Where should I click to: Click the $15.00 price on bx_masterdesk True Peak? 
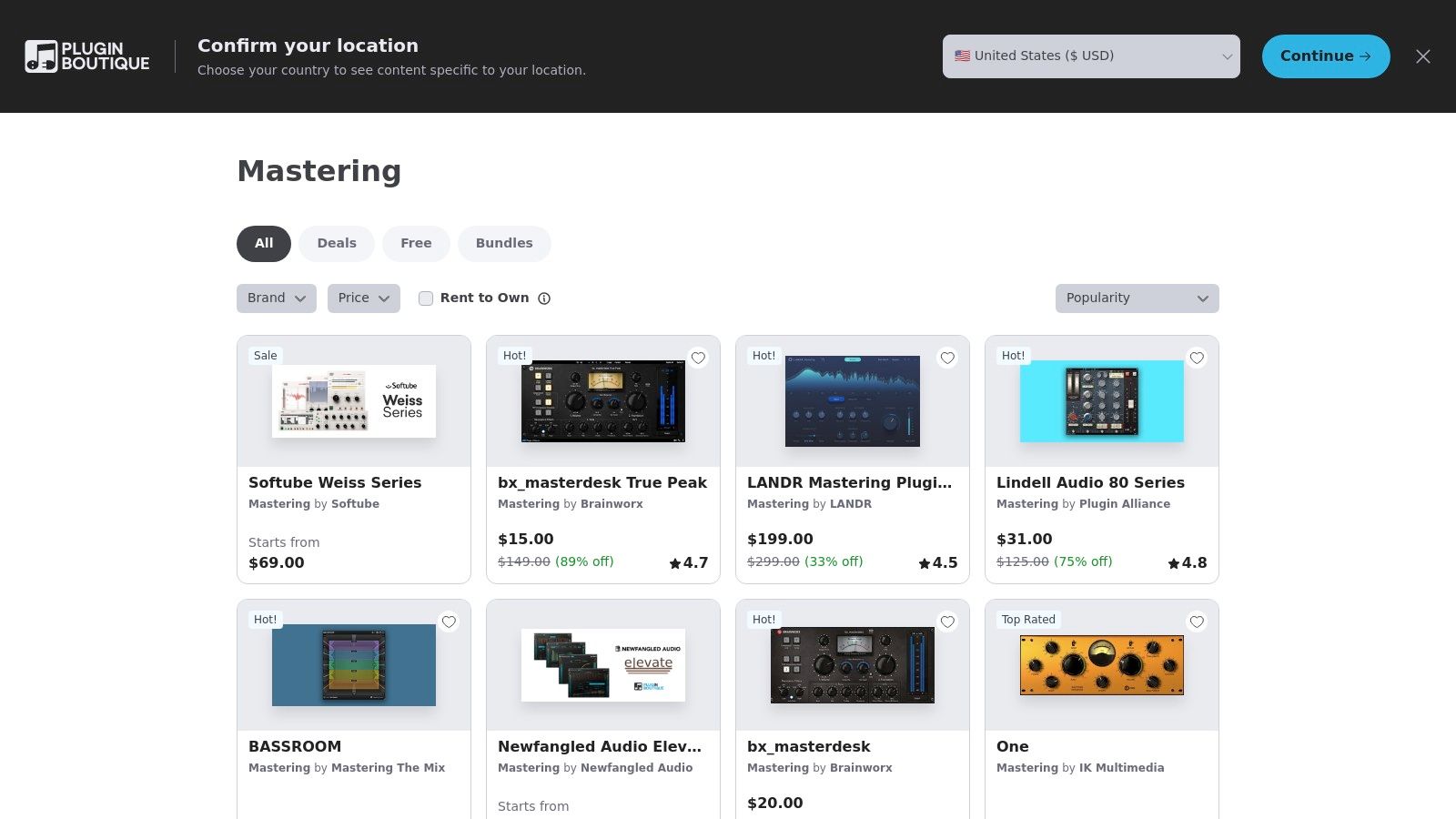(x=526, y=539)
